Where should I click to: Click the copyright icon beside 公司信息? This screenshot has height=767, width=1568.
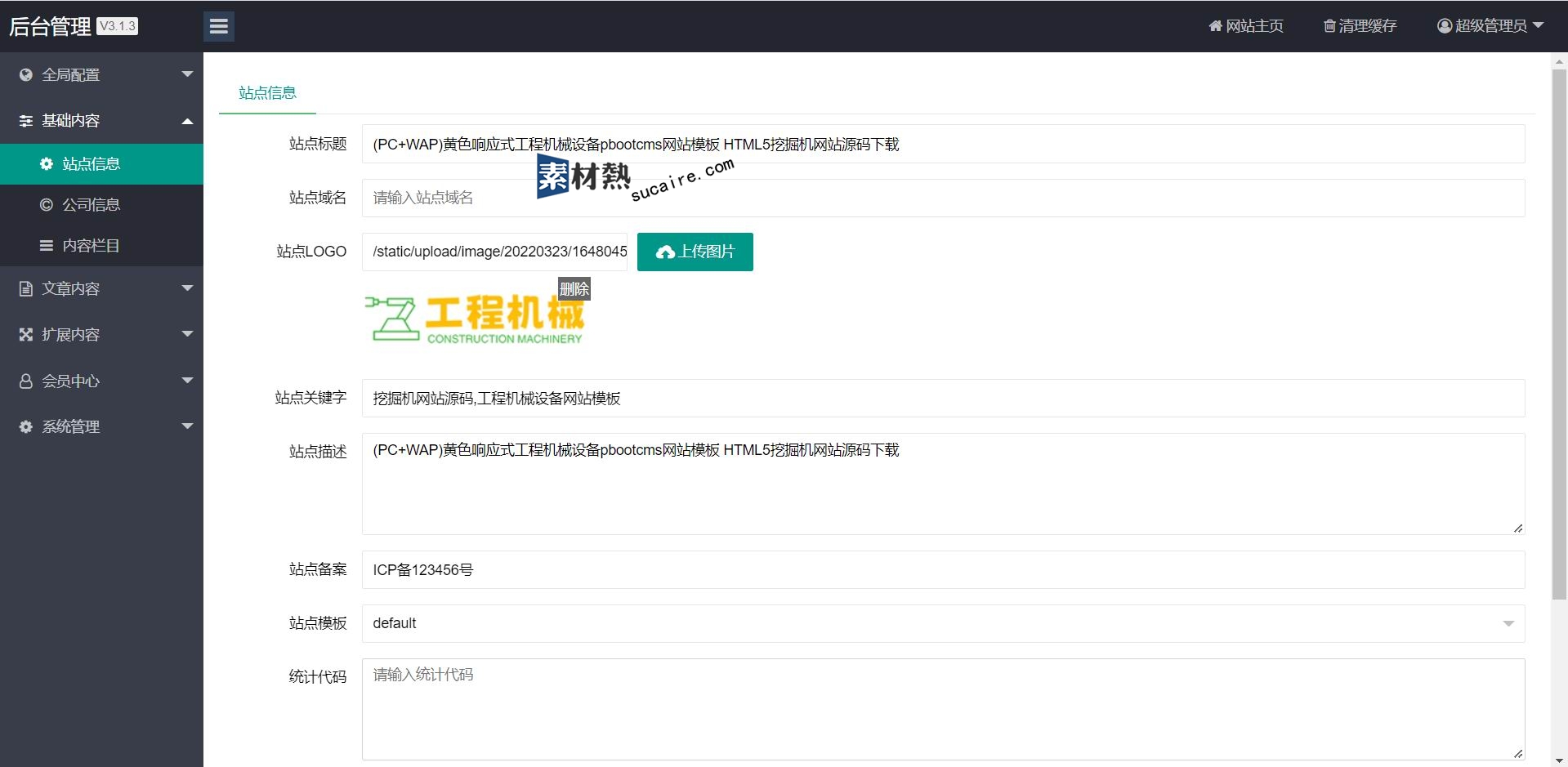coord(47,205)
